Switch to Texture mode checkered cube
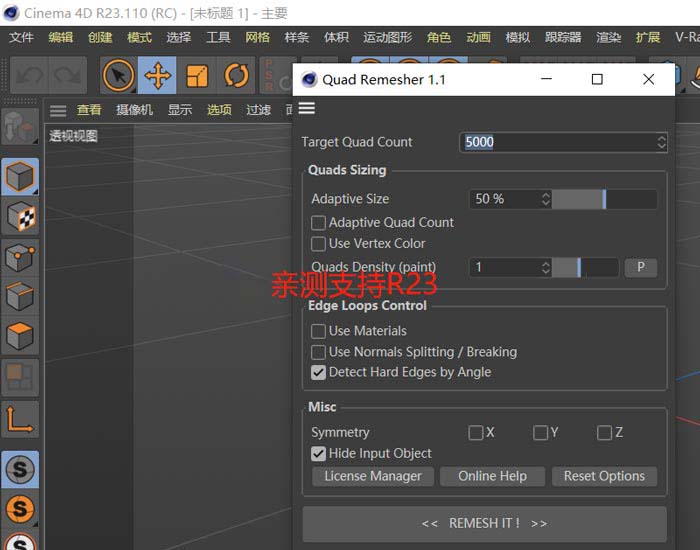The width and height of the screenshot is (700, 550). point(20,217)
